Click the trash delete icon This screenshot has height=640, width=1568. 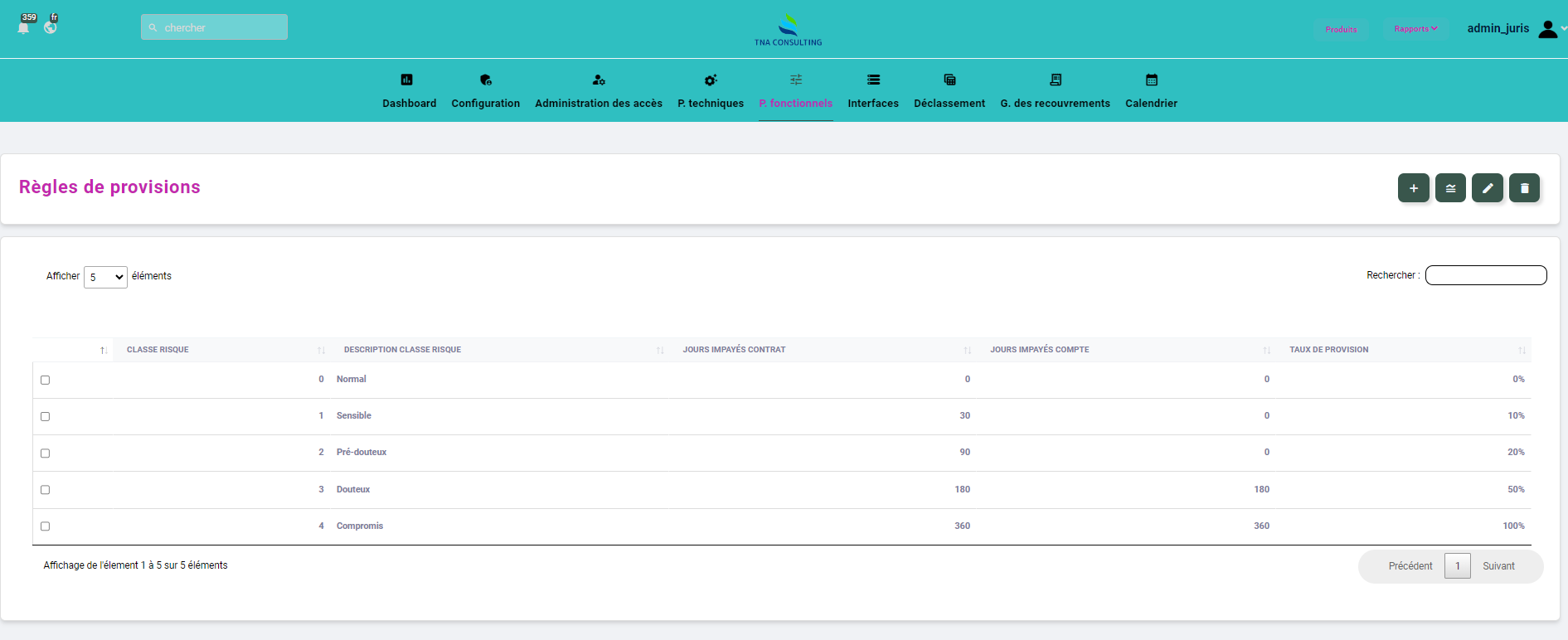tap(1524, 188)
